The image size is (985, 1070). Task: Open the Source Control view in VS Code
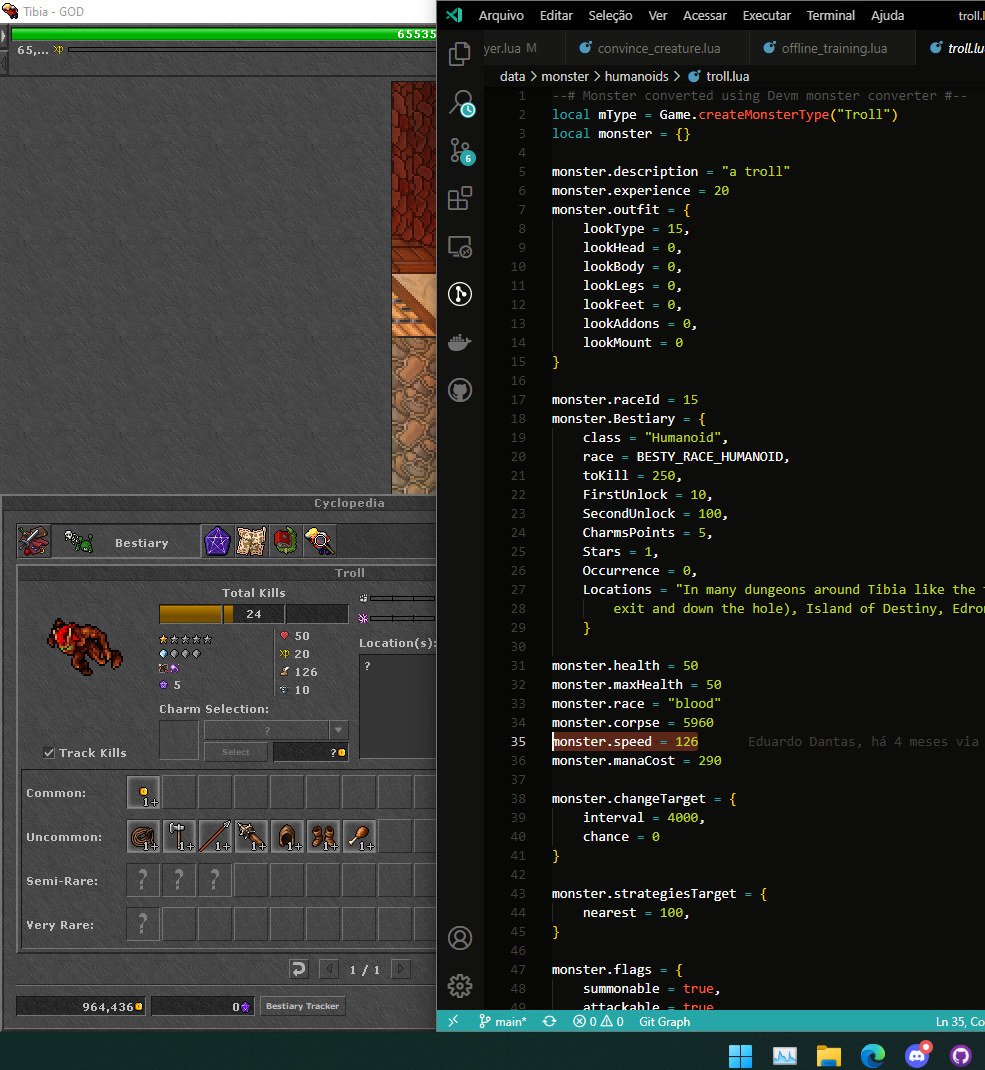tap(460, 150)
